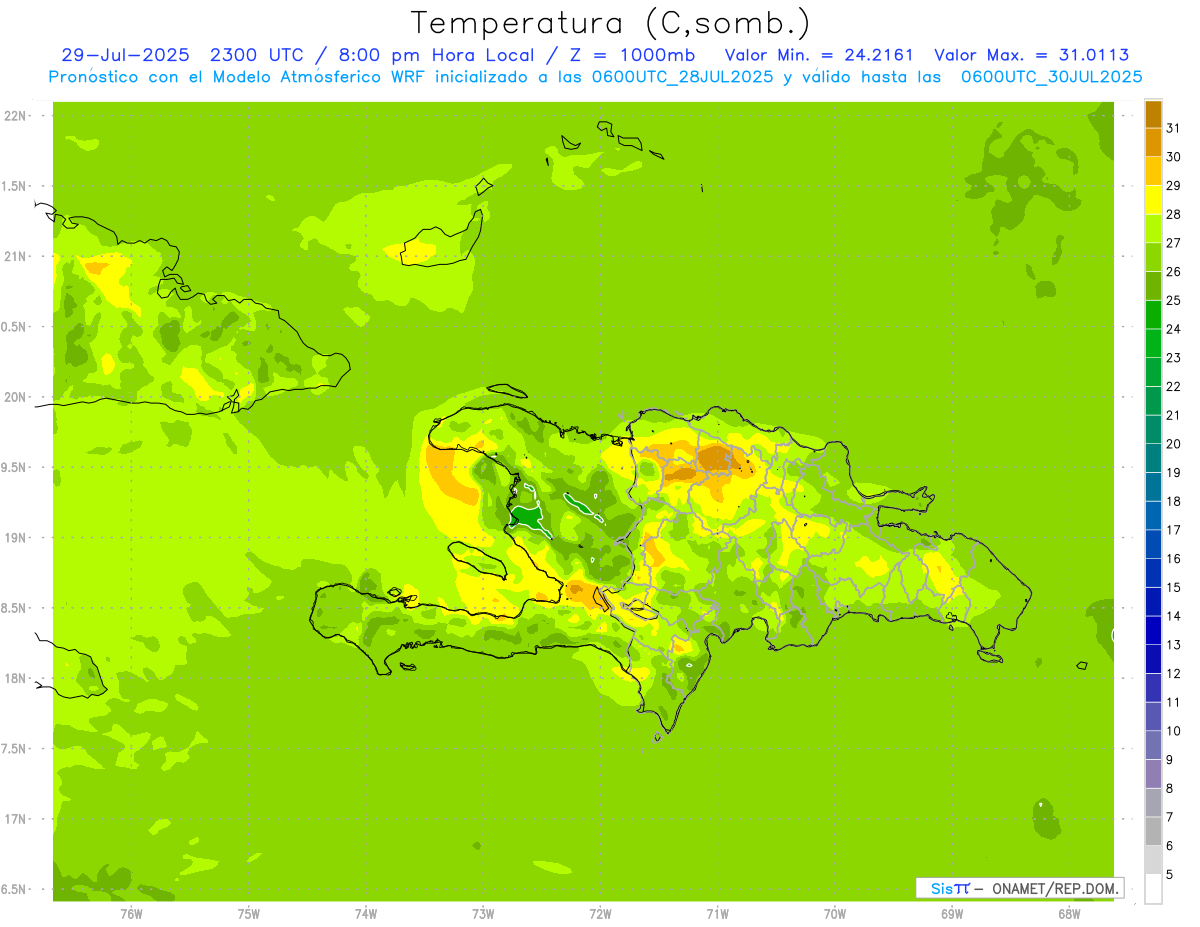Click 'Valor Min. = 24.2161' value

tap(819, 55)
